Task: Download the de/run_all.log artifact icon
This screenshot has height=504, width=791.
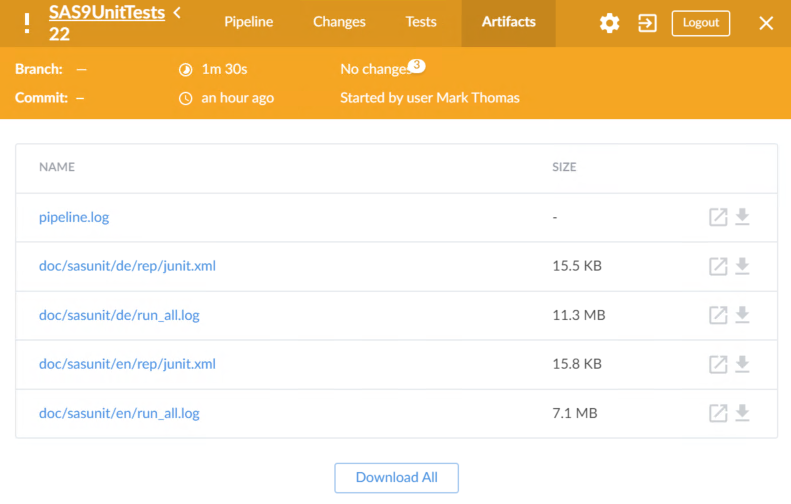Action: pyautogui.click(x=742, y=315)
